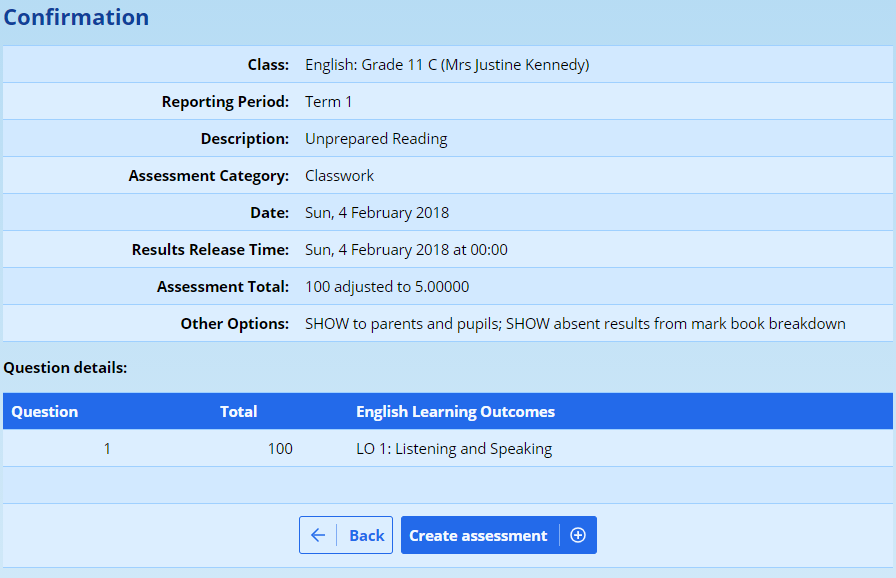The image size is (896, 578).
Task: Click the Classwork assessment category value
Action: tap(340, 176)
